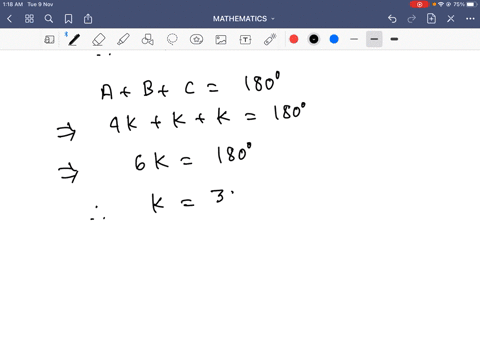This screenshot has width=480, height=360.
Task: Tap the battery status indicator
Action: (471, 4)
